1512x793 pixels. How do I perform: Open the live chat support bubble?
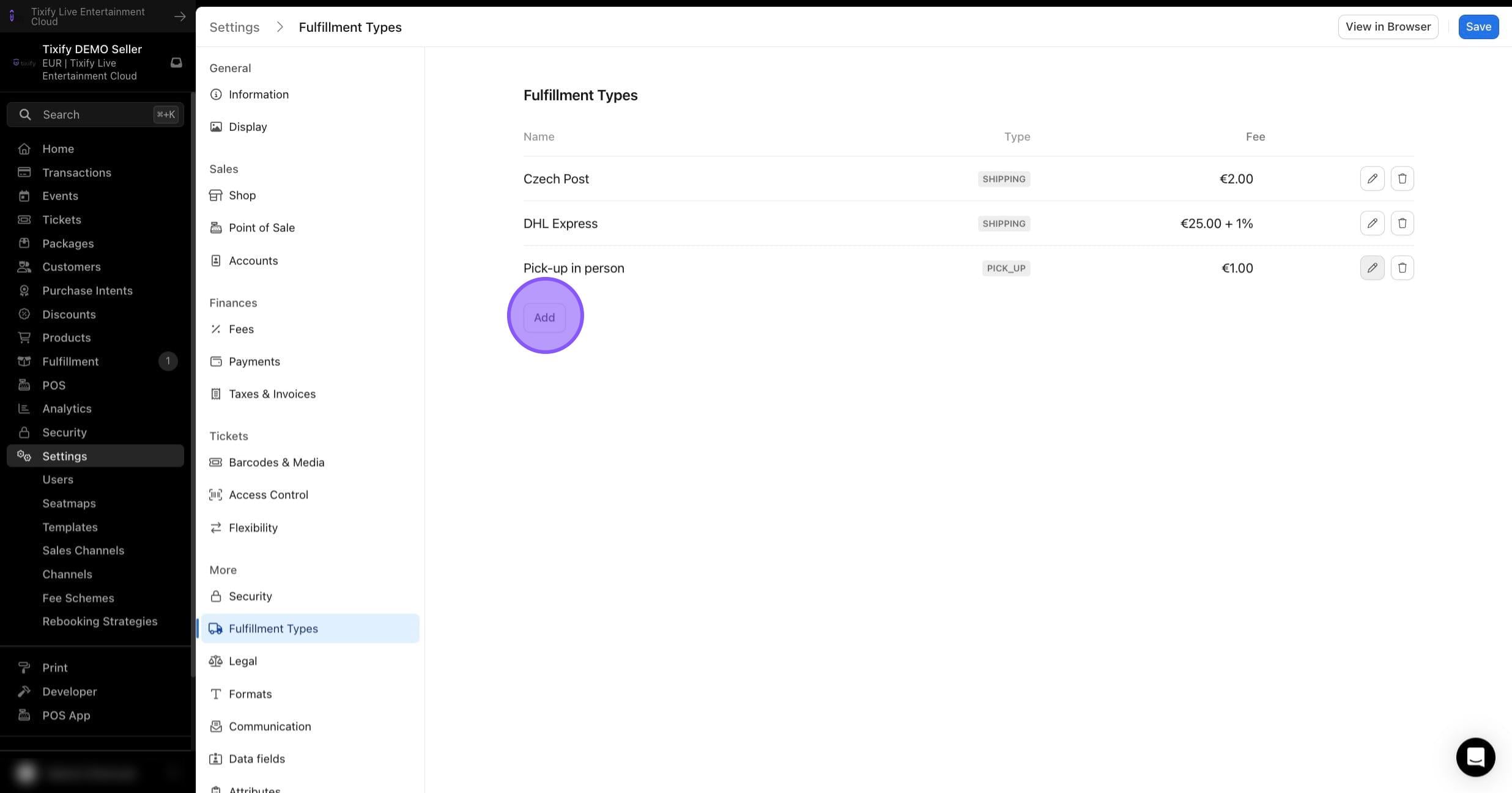(1475, 757)
